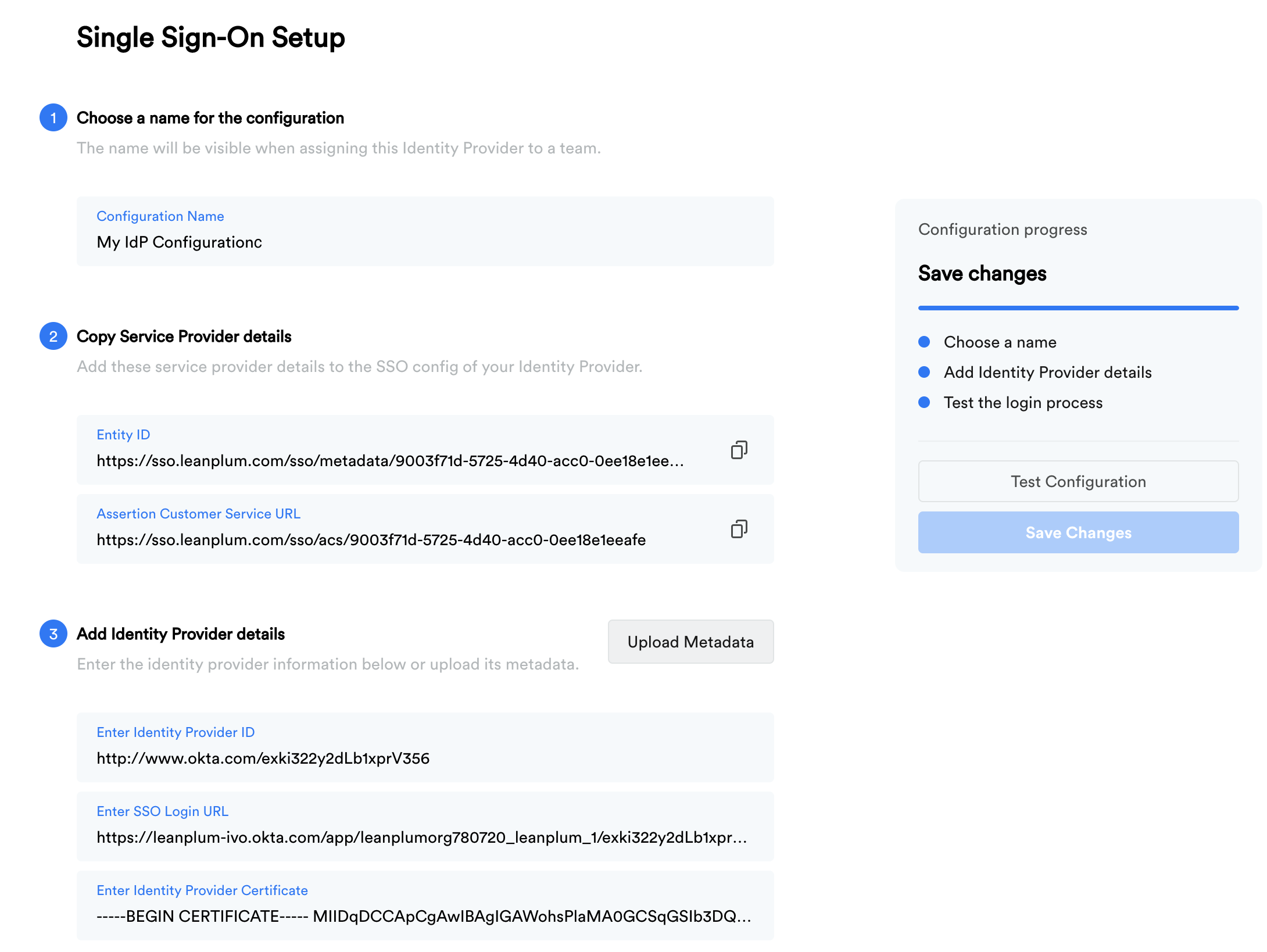Copy the Assertion Customer Service URL
Image resolution: width=1267 pixels, height=952 pixels.
point(739,529)
